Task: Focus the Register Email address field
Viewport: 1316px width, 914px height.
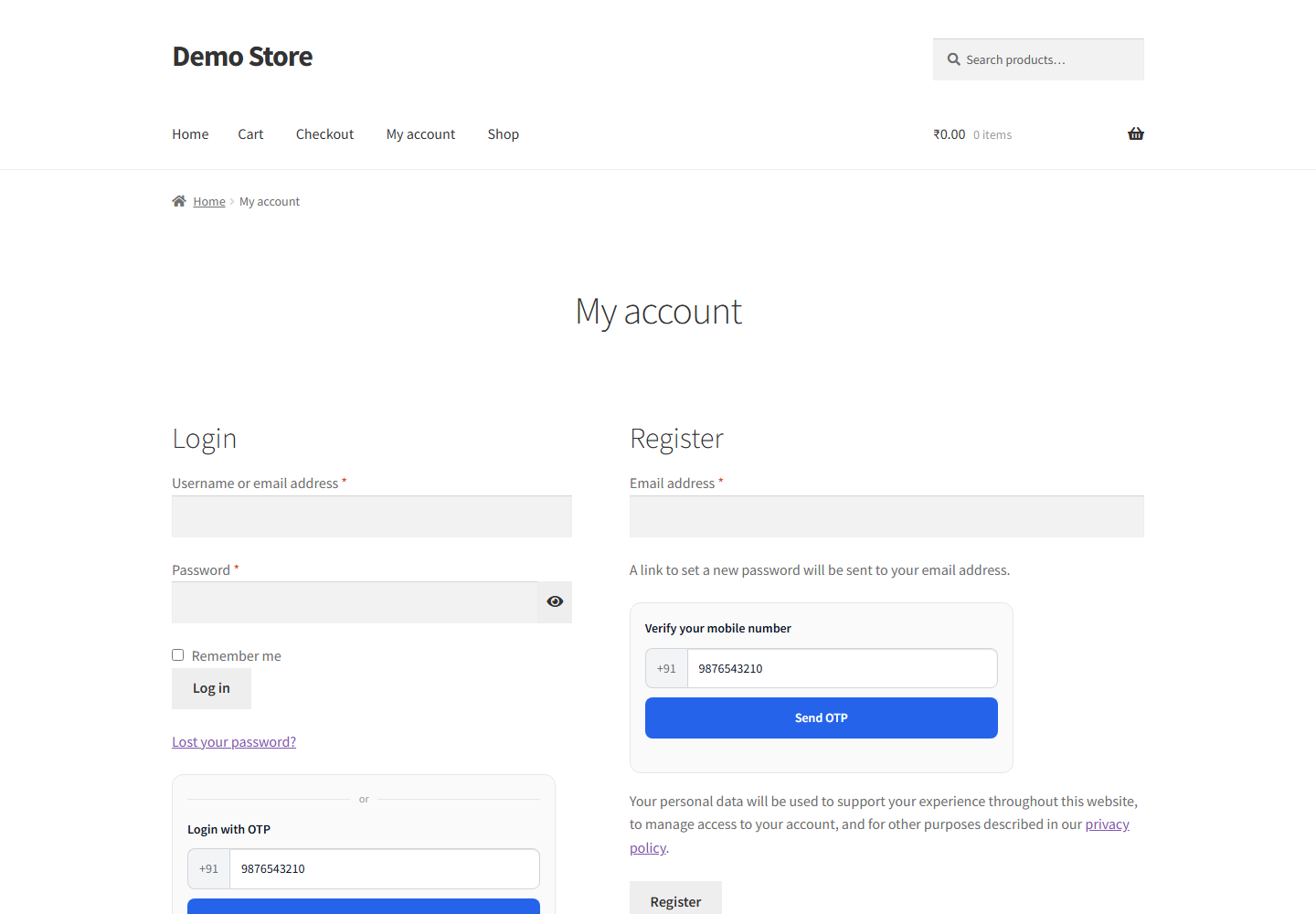Action: point(886,516)
